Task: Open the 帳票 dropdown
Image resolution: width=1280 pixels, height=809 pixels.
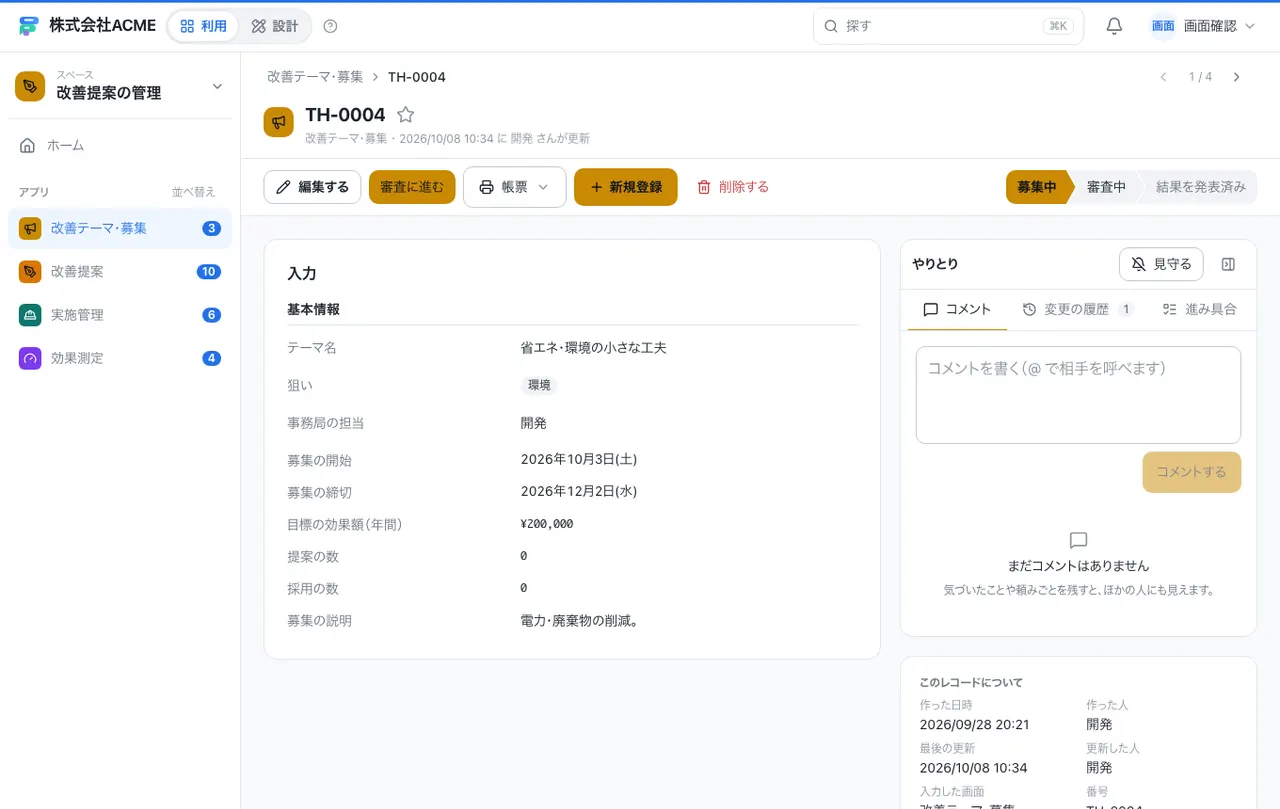Action: tap(515, 187)
